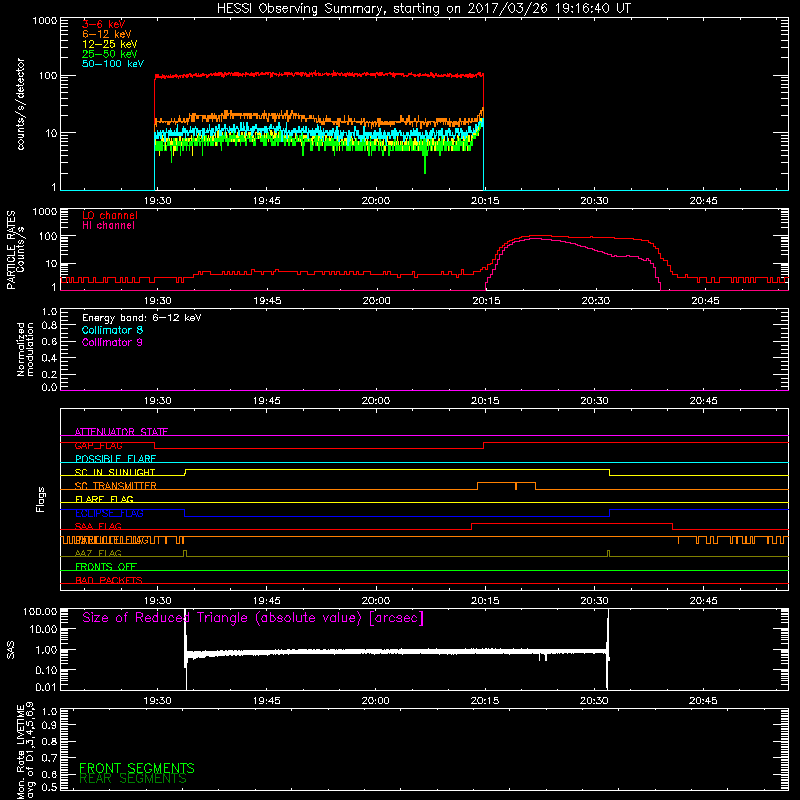Click the counts/s/detector axis label
Image resolution: width=800 pixels, height=800 pixels.
(21, 104)
